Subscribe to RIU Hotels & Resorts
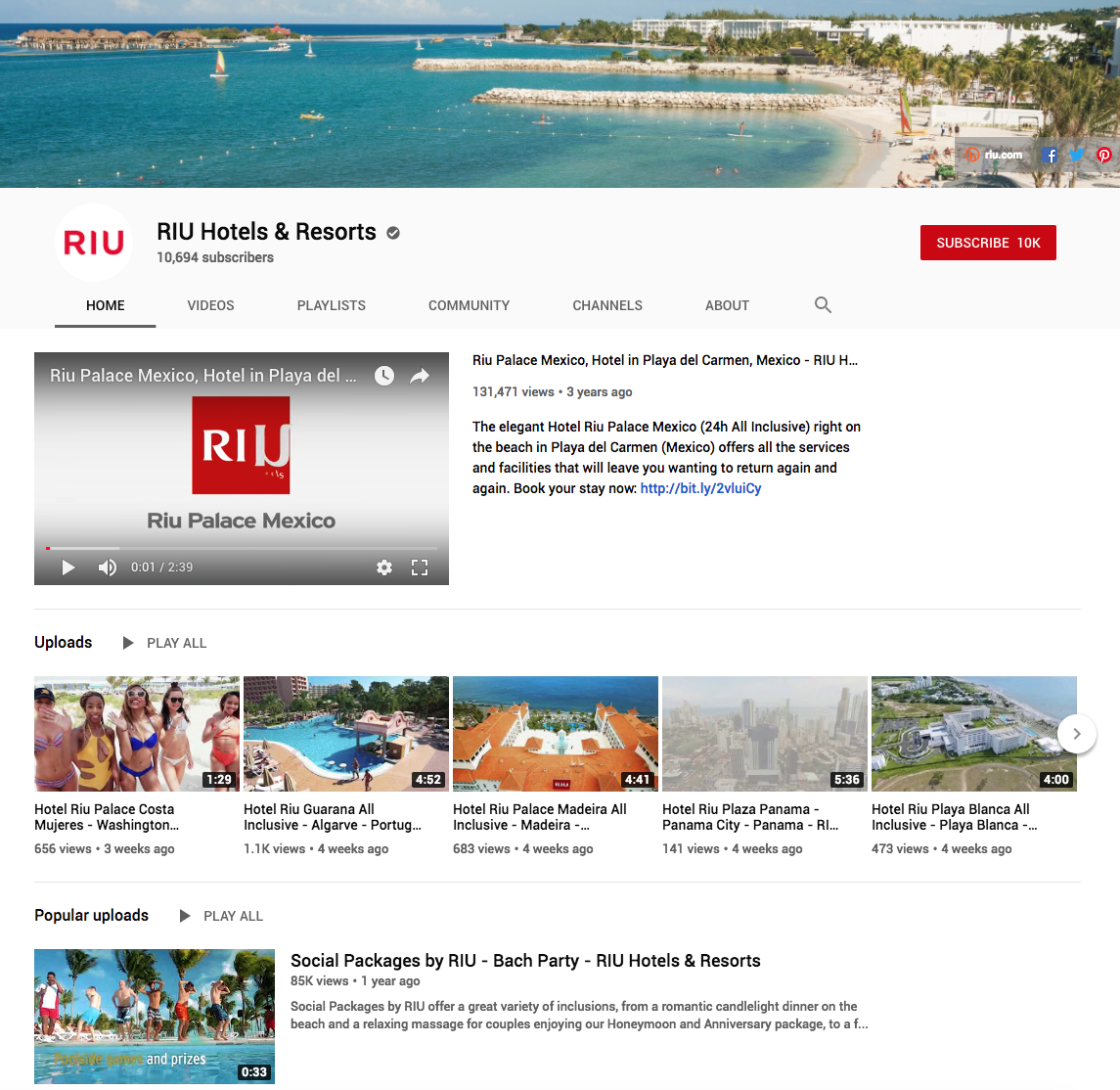Screen dimensions: 1120x1090 (x=988, y=242)
